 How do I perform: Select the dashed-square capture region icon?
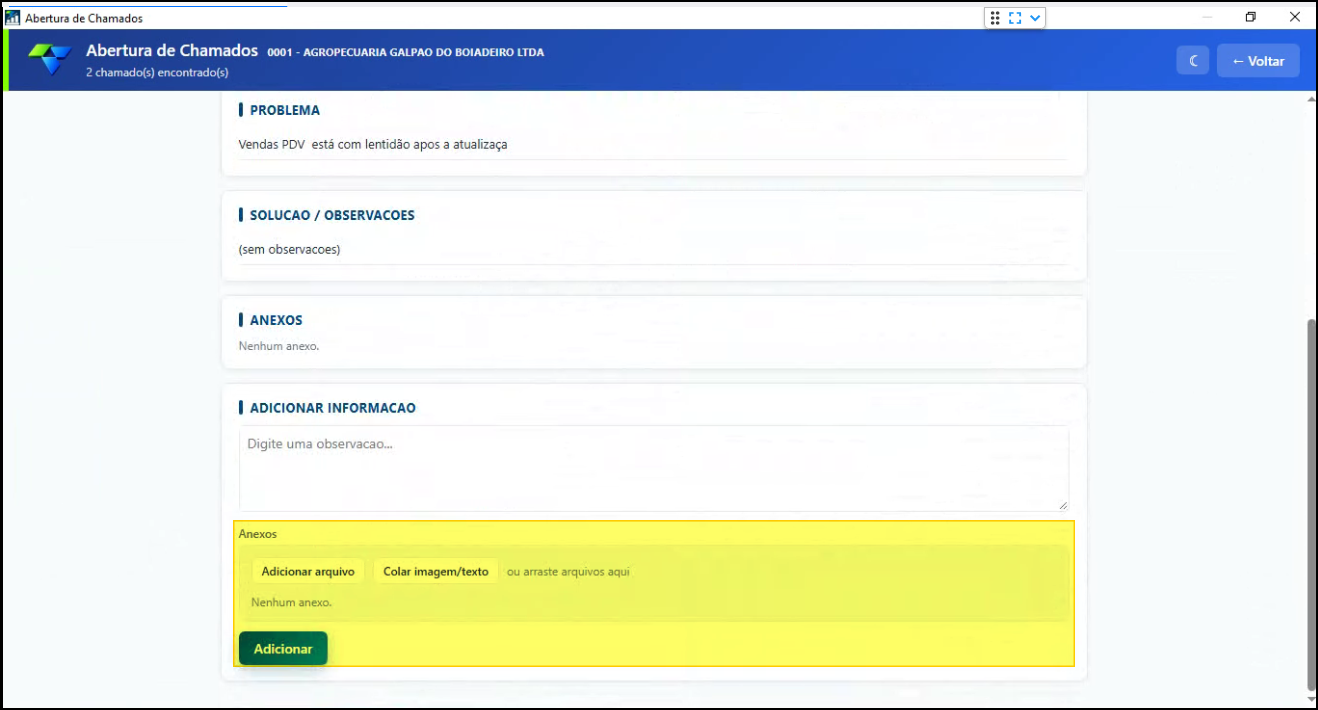tap(1015, 18)
